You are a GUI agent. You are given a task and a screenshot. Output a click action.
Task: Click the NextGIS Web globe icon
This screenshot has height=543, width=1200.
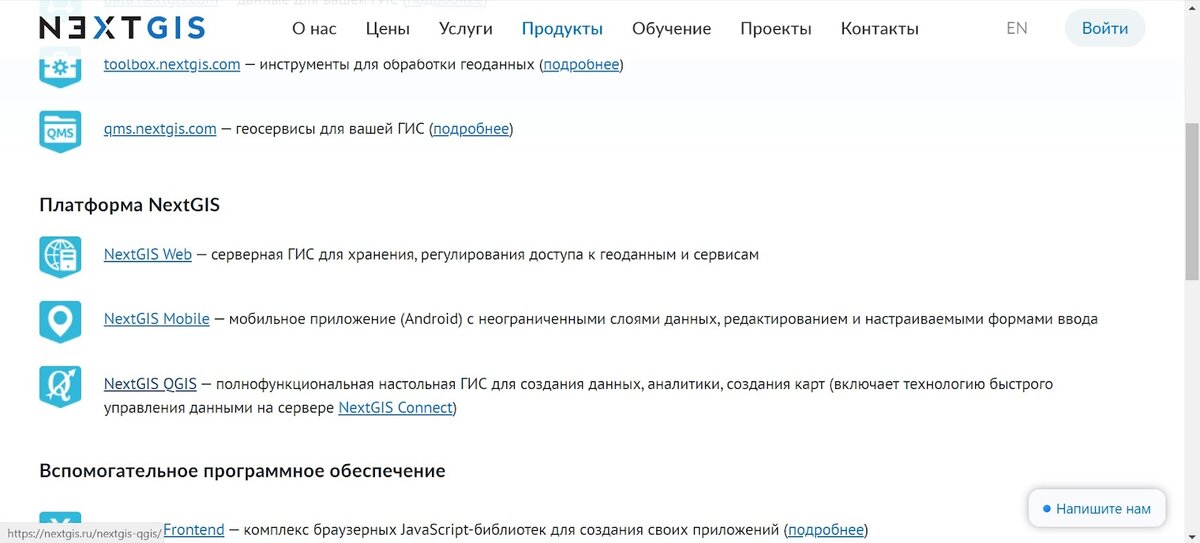pyautogui.click(x=60, y=256)
